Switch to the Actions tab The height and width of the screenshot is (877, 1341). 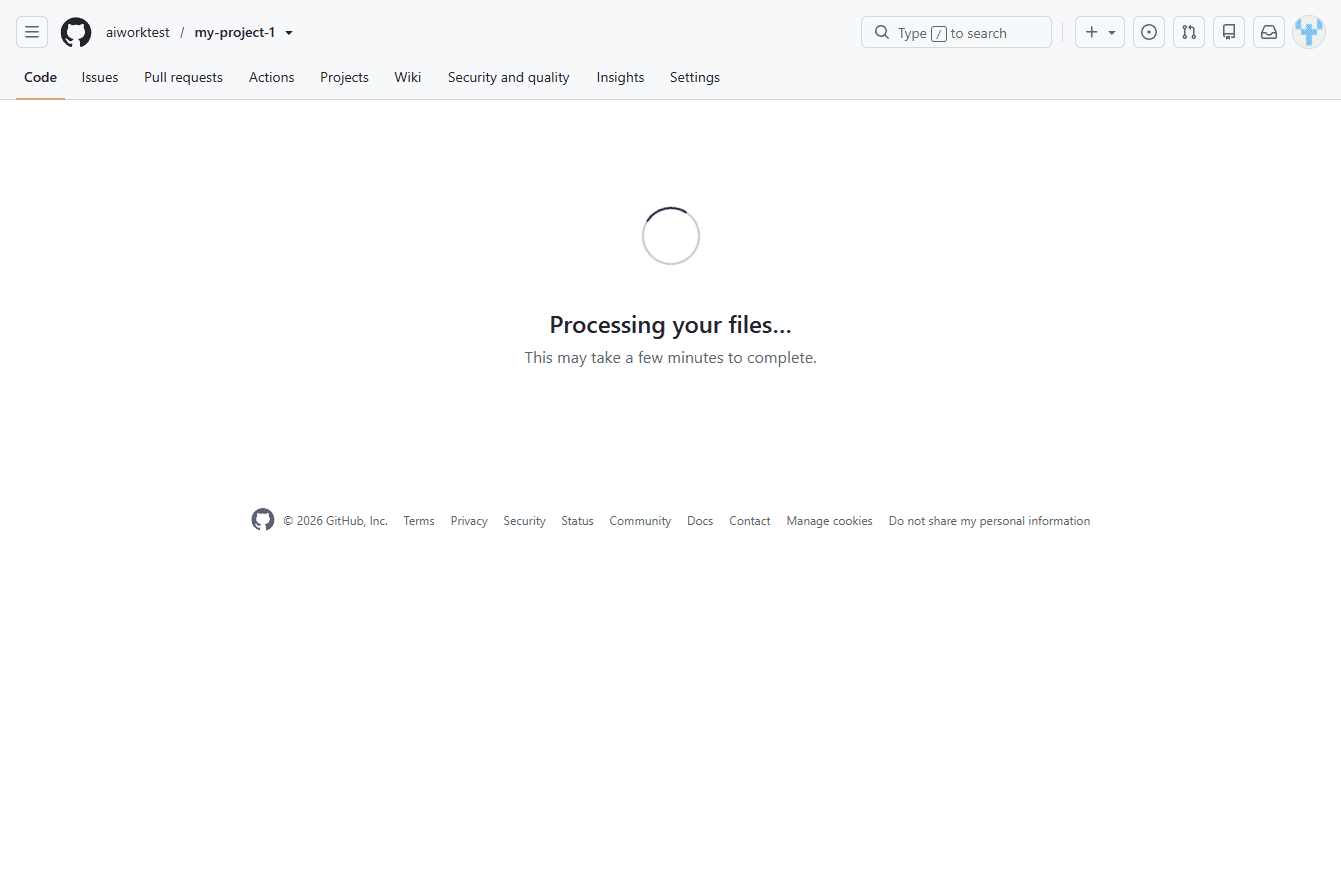tap(272, 77)
